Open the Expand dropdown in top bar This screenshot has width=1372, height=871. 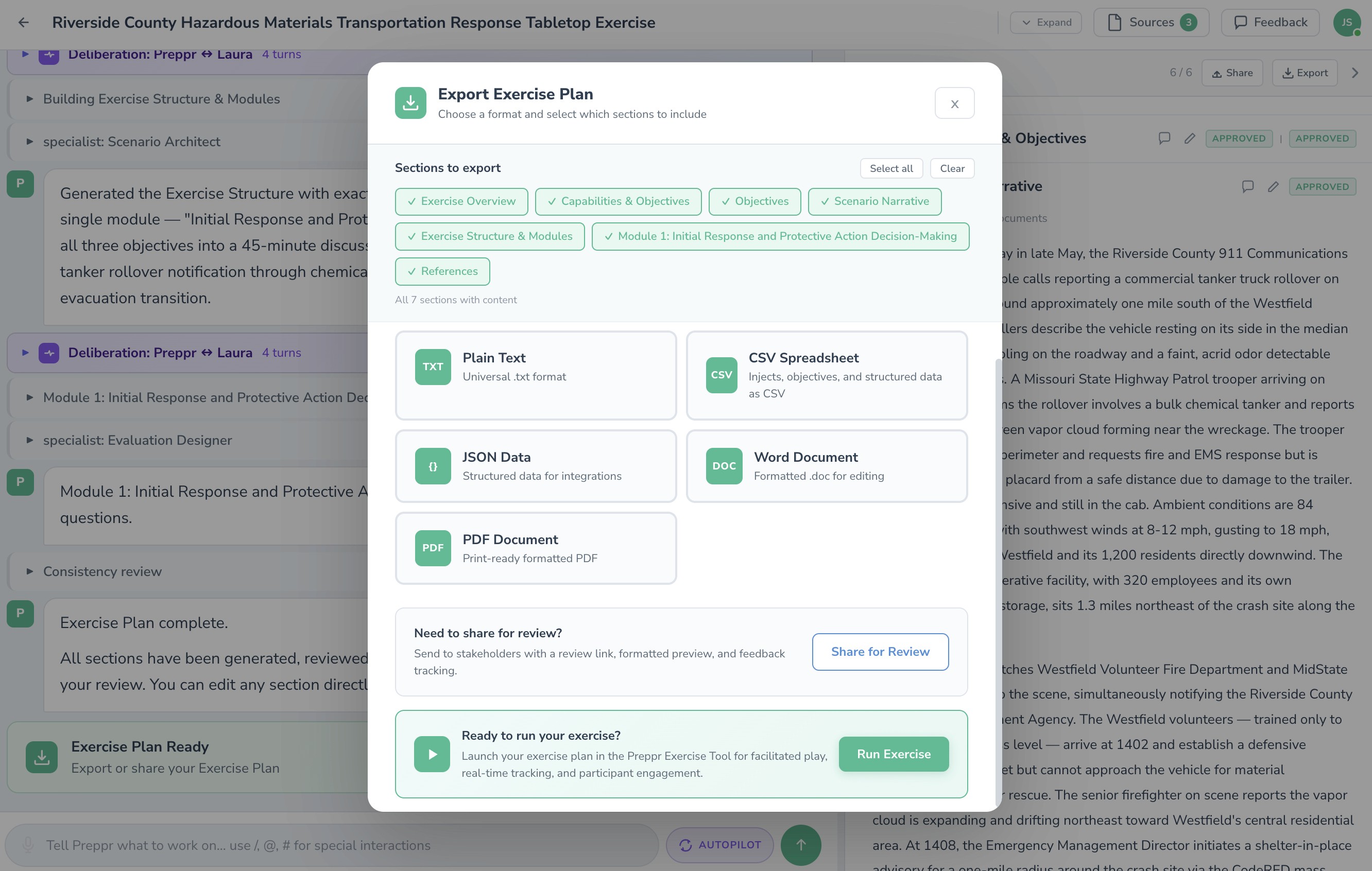tap(1045, 22)
